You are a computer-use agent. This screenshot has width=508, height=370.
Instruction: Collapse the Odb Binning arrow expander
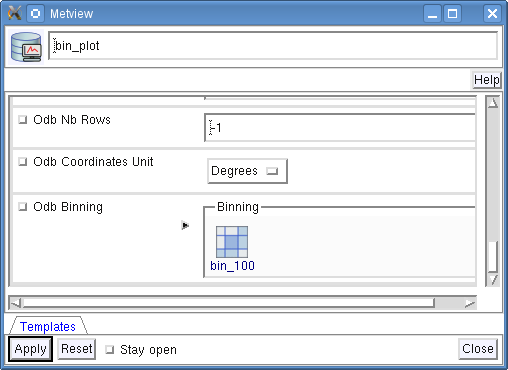[185, 225]
